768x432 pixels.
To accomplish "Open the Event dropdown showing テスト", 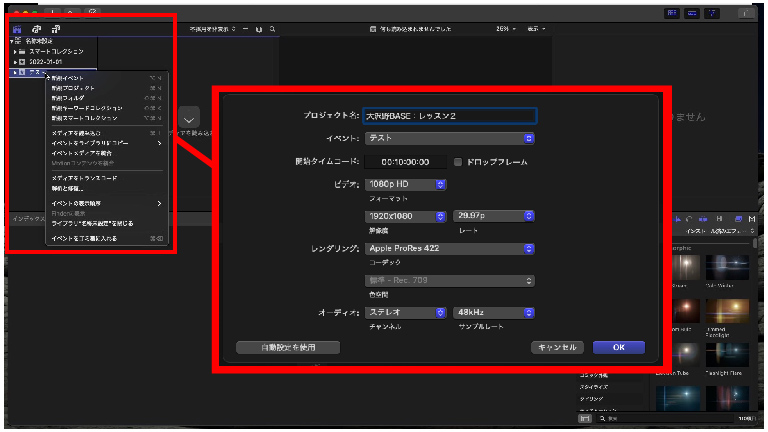I will 450,139.
